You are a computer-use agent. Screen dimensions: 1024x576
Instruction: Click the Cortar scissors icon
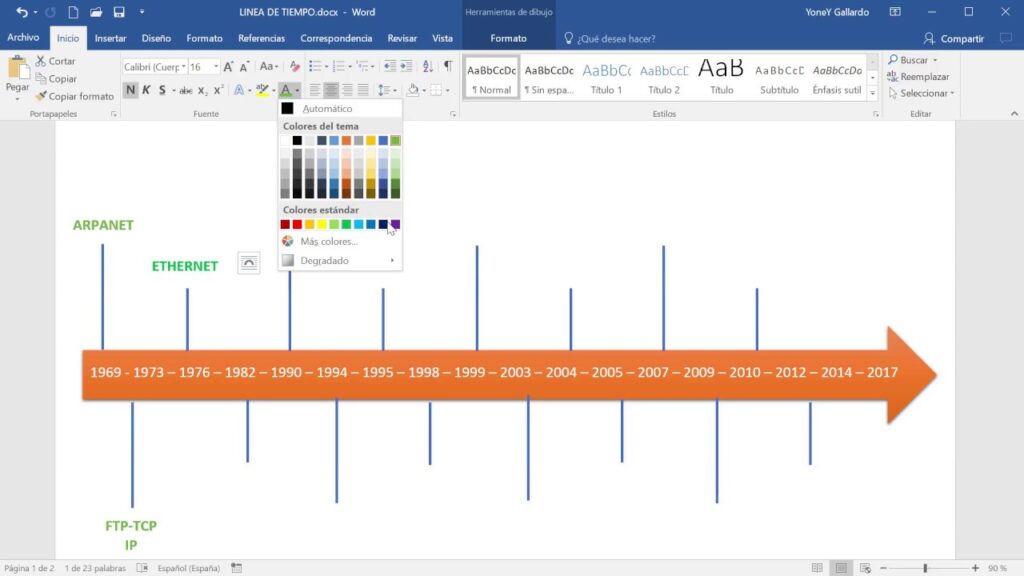pyautogui.click(x=41, y=61)
